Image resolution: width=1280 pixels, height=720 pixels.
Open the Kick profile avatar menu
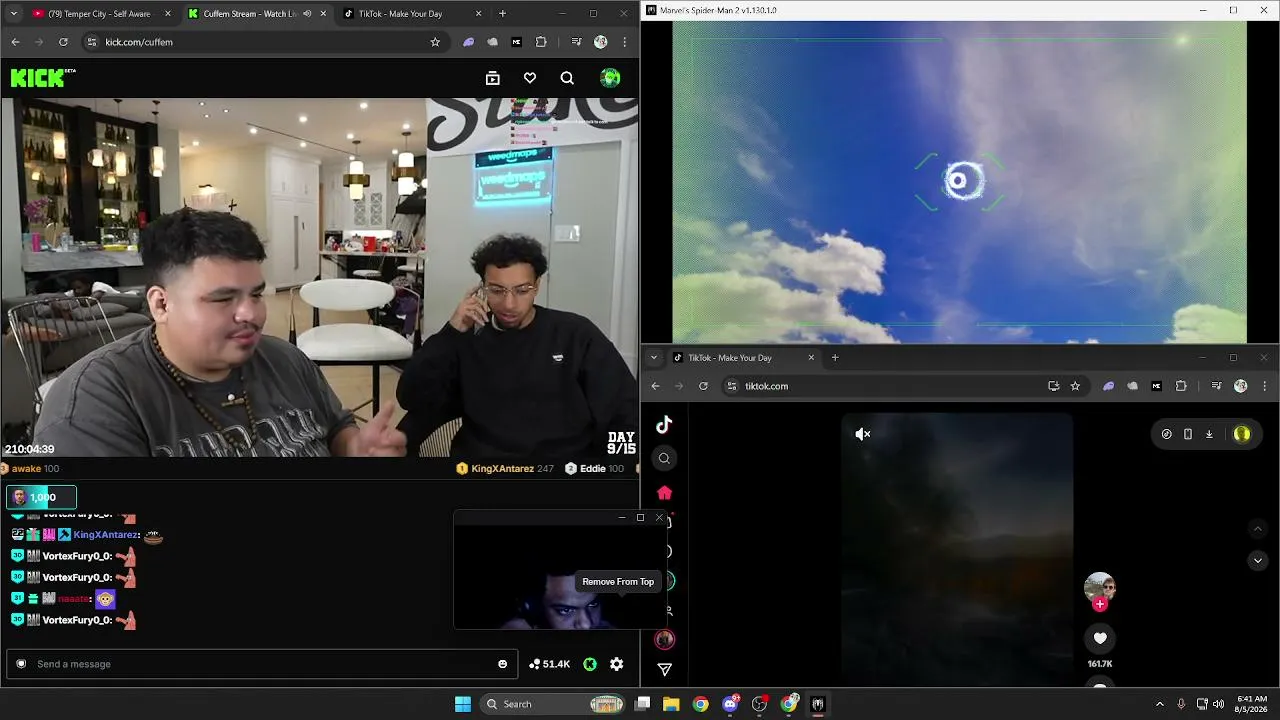[x=610, y=78]
